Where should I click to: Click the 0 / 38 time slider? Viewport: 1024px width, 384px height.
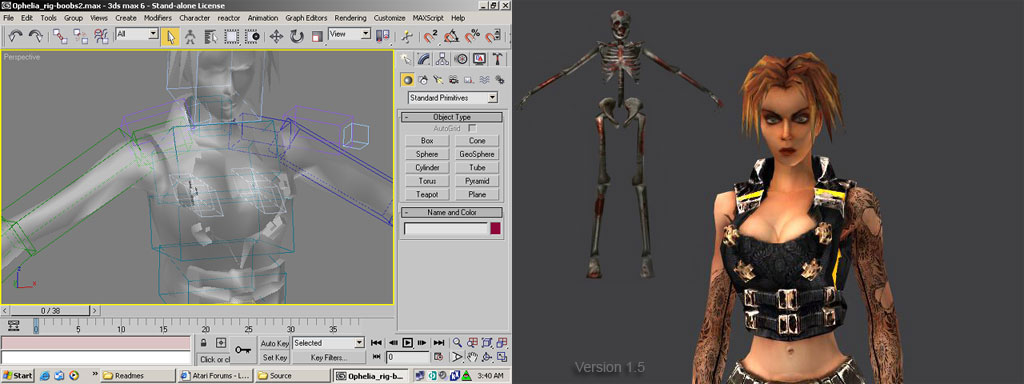[x=51, y=311]
